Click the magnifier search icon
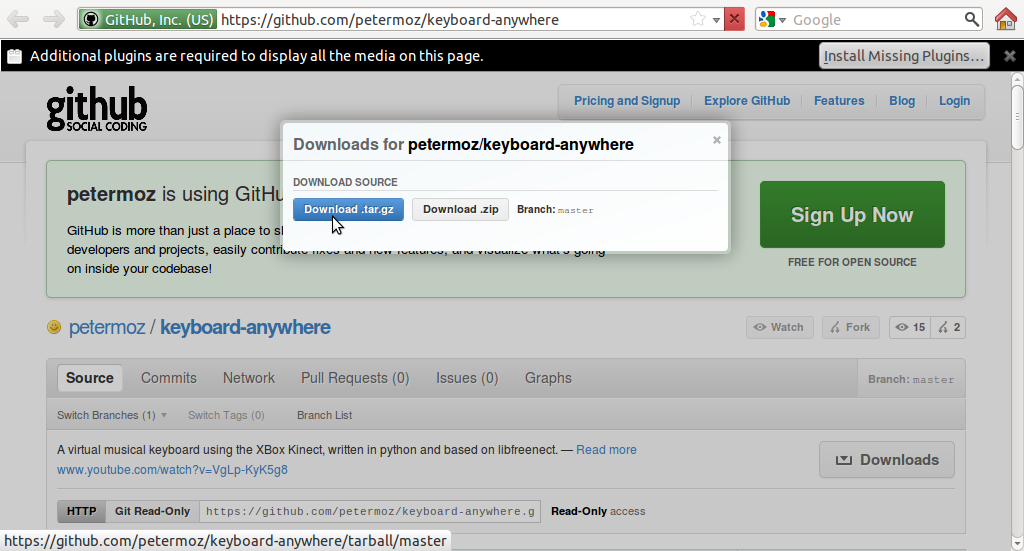The image size is (1024, 551). tap(972, 20)
